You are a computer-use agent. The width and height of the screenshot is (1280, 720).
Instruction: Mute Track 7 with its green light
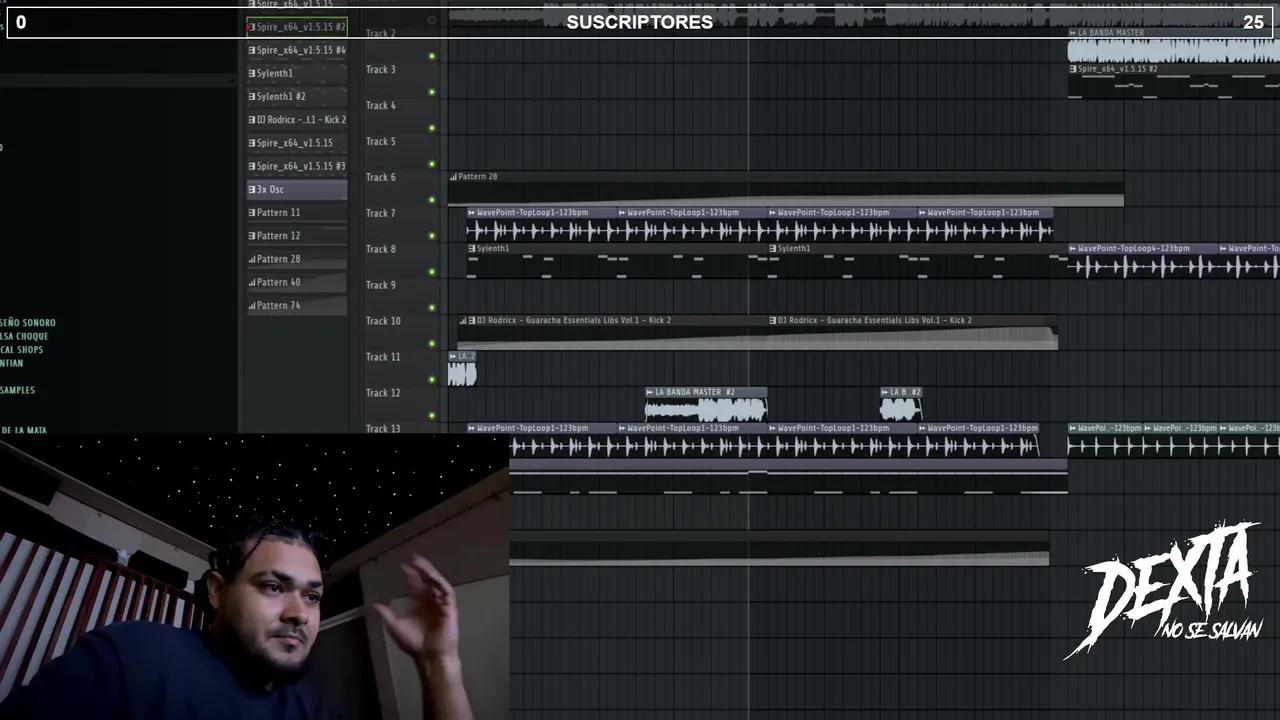click(432, 236)
